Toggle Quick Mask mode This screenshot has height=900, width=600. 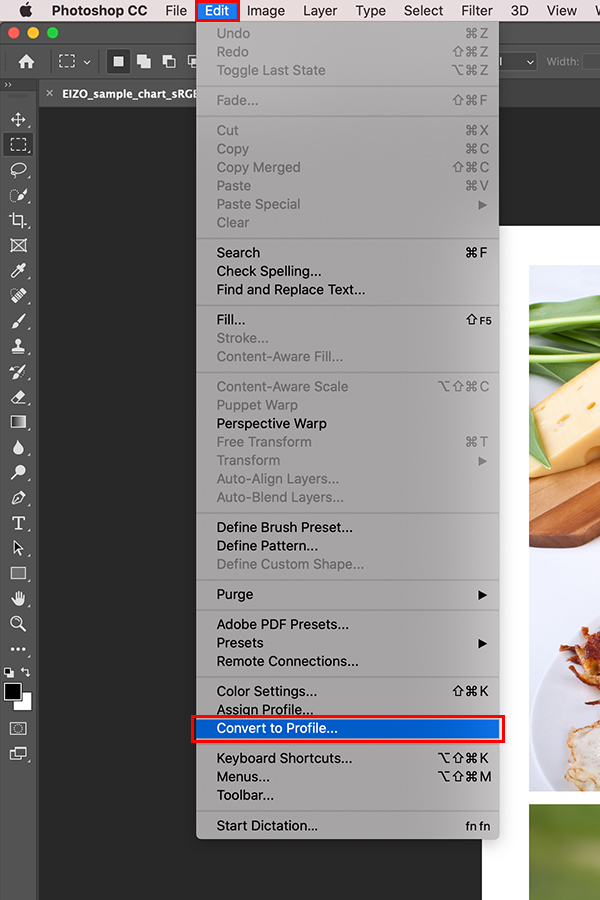[18, 728]
